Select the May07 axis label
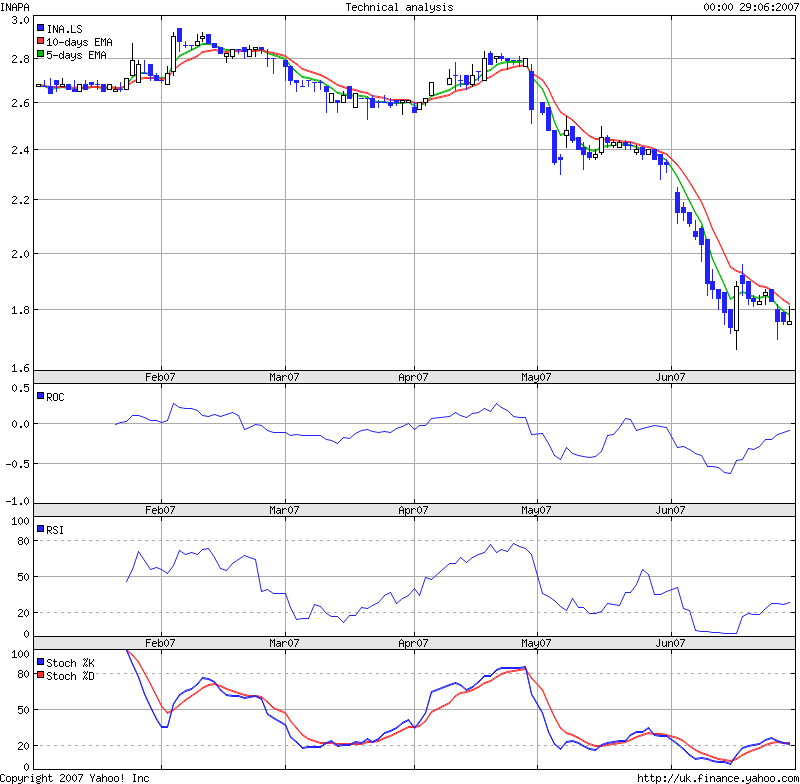This screenshot has width=800, height=784. (537, 375)
